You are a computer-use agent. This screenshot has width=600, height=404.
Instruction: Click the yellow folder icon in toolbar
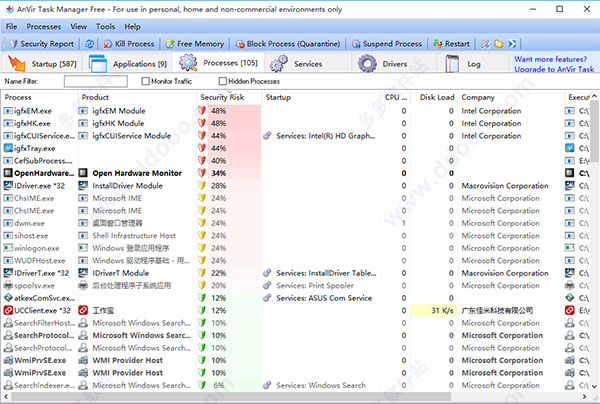click(x=499, y=44)
